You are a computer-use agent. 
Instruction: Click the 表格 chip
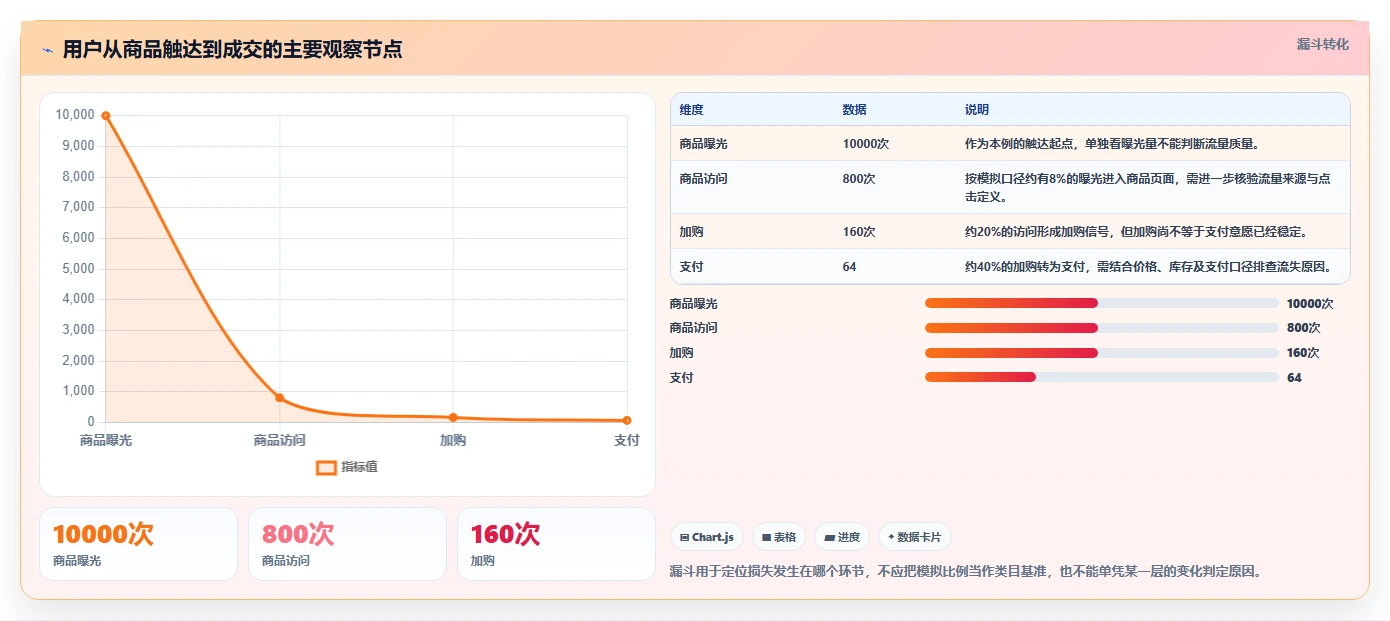click(x=779, y=537)
